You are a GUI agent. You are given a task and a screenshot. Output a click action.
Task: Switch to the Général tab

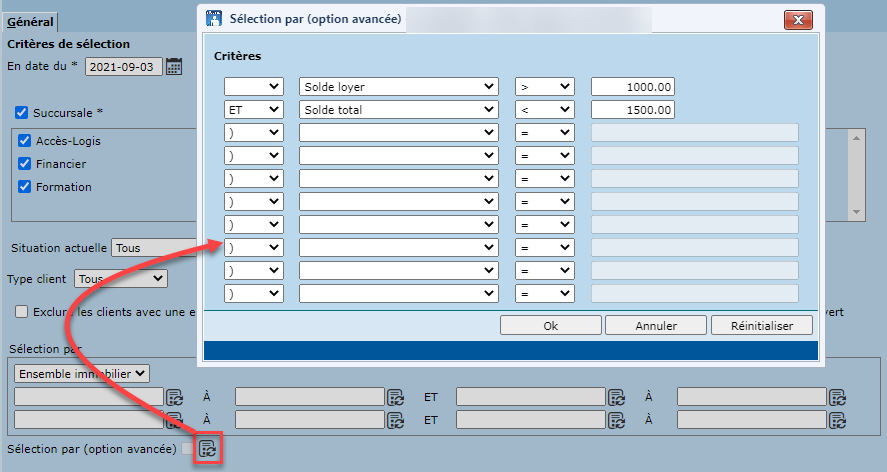tap(29, 22)
